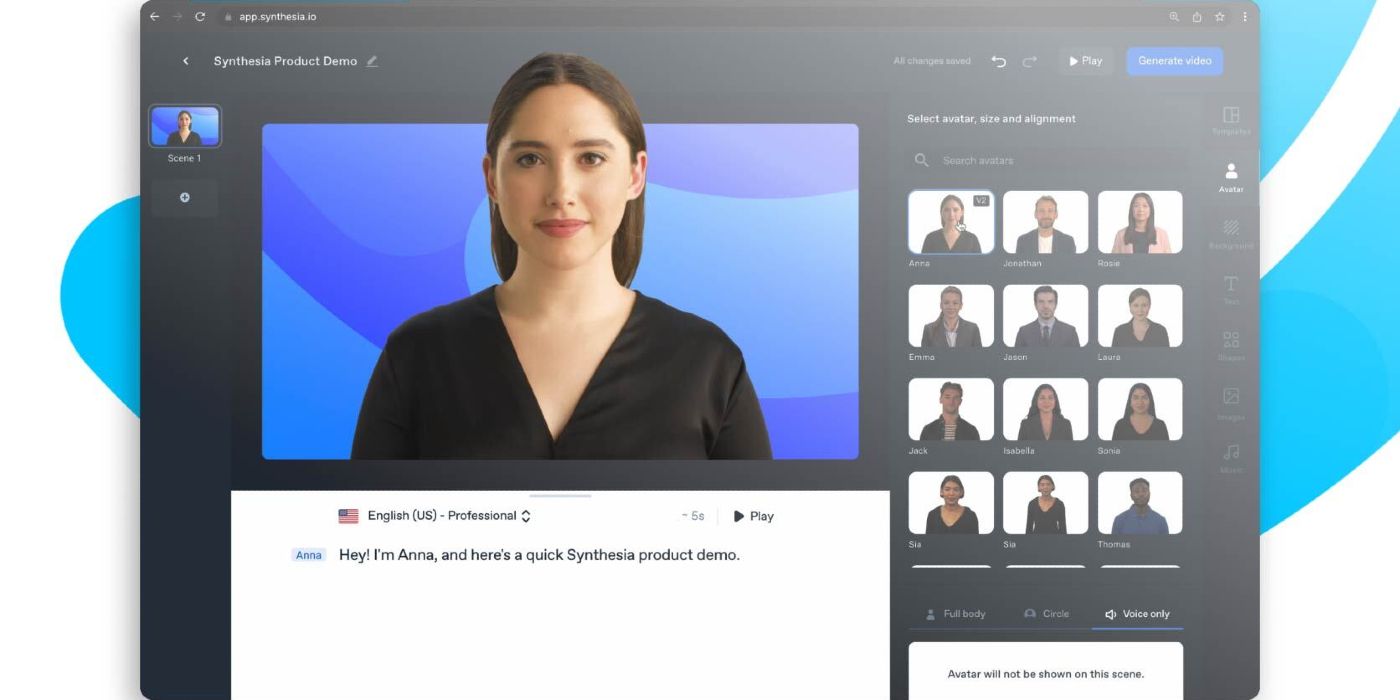This screenshot has height=700, width=1400.
Task: Switch avatar display to Full body
Action: point(955,614)
